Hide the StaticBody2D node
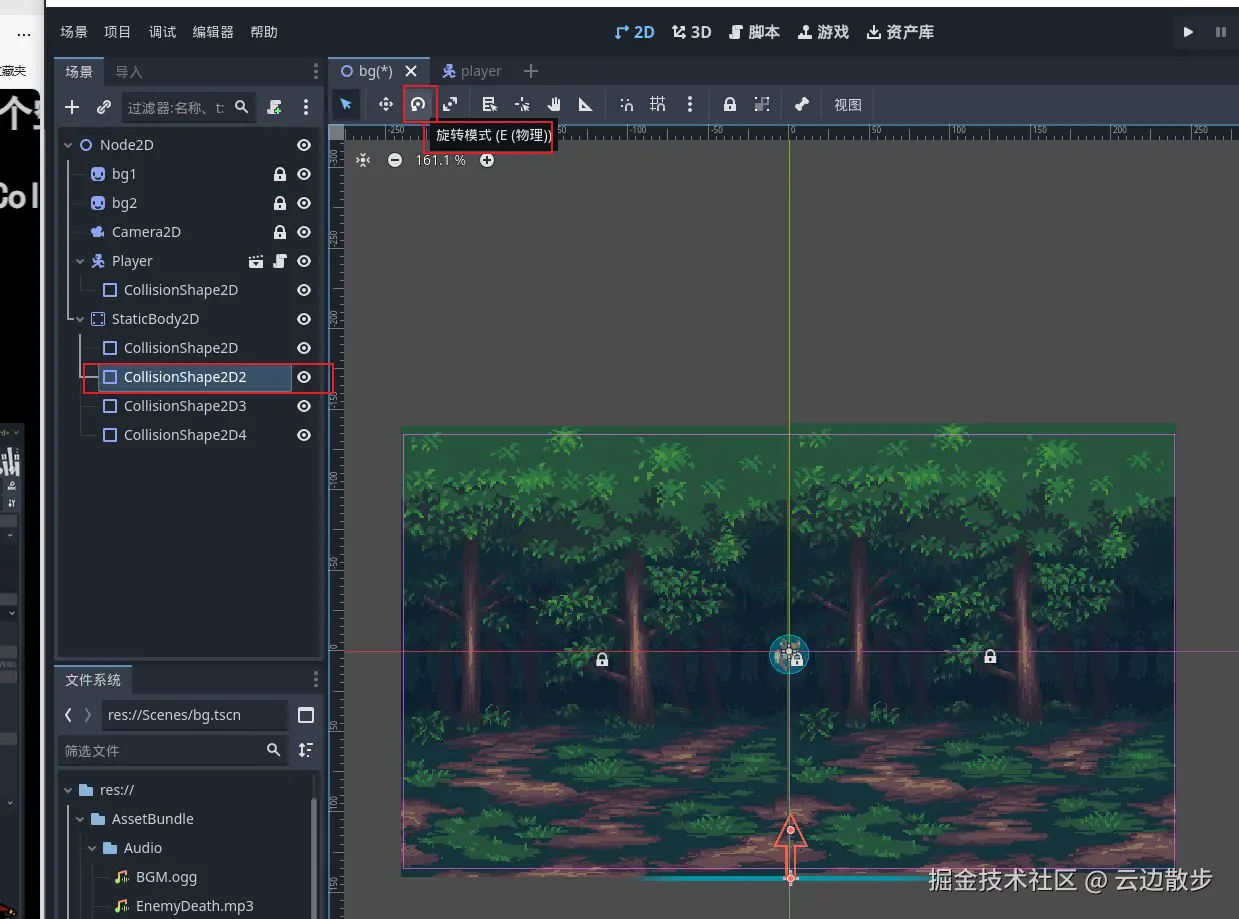The height and width of the screenshot is (919, 1239). pyautogui.click(x=304, y=319)
